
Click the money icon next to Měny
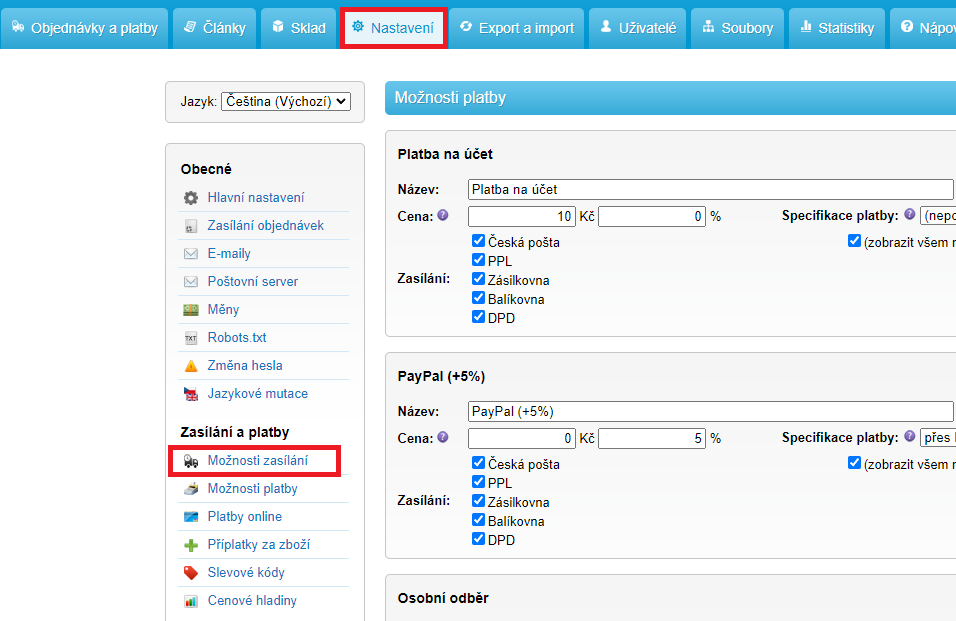pyautogui.click(x=191, y=310)
